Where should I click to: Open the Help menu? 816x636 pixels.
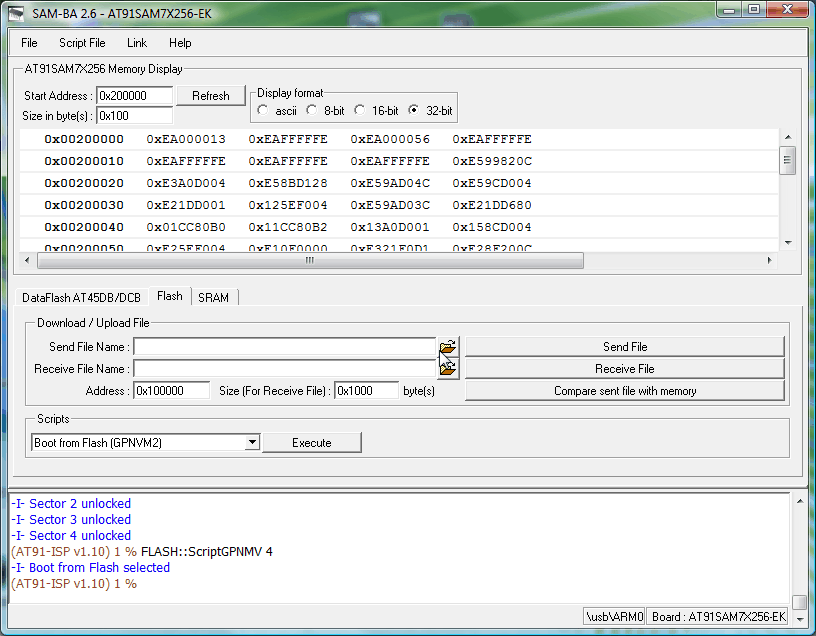click(180, 43)
